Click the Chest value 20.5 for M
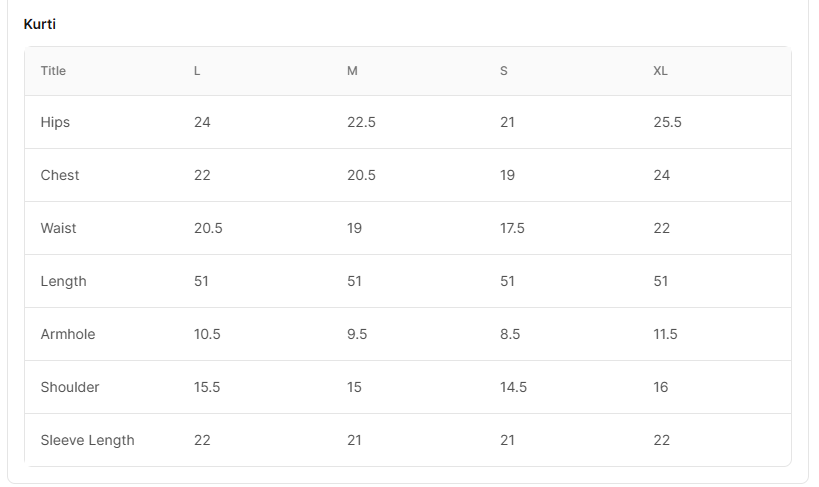This screenshot has width=819, height=487. pyautogui.click(x=361, y=175)
